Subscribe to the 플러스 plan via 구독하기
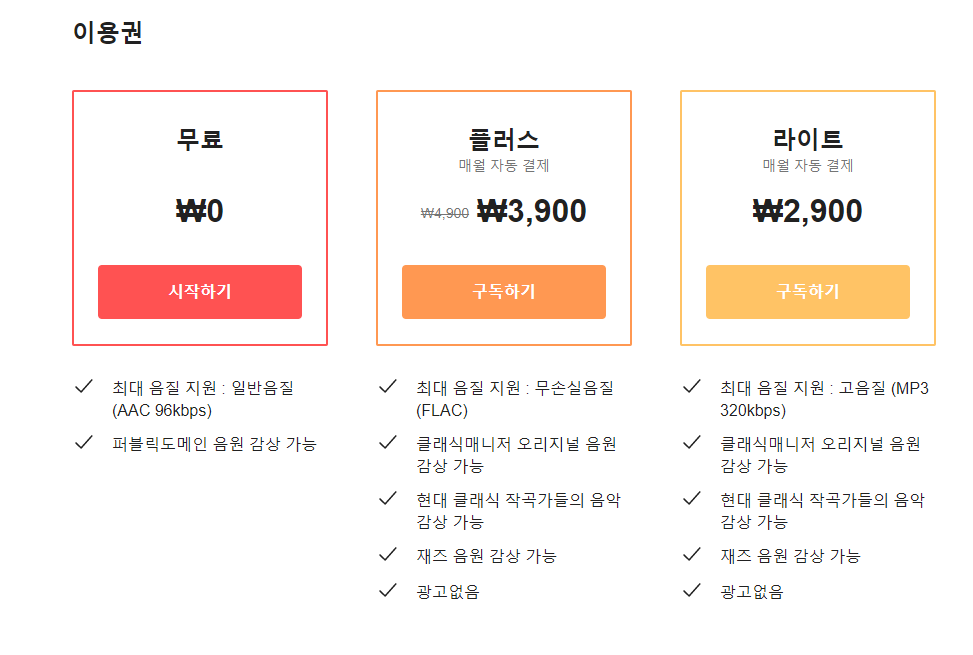Image resolution: width=973 pixels, height=655 pixels. [504, 292]
